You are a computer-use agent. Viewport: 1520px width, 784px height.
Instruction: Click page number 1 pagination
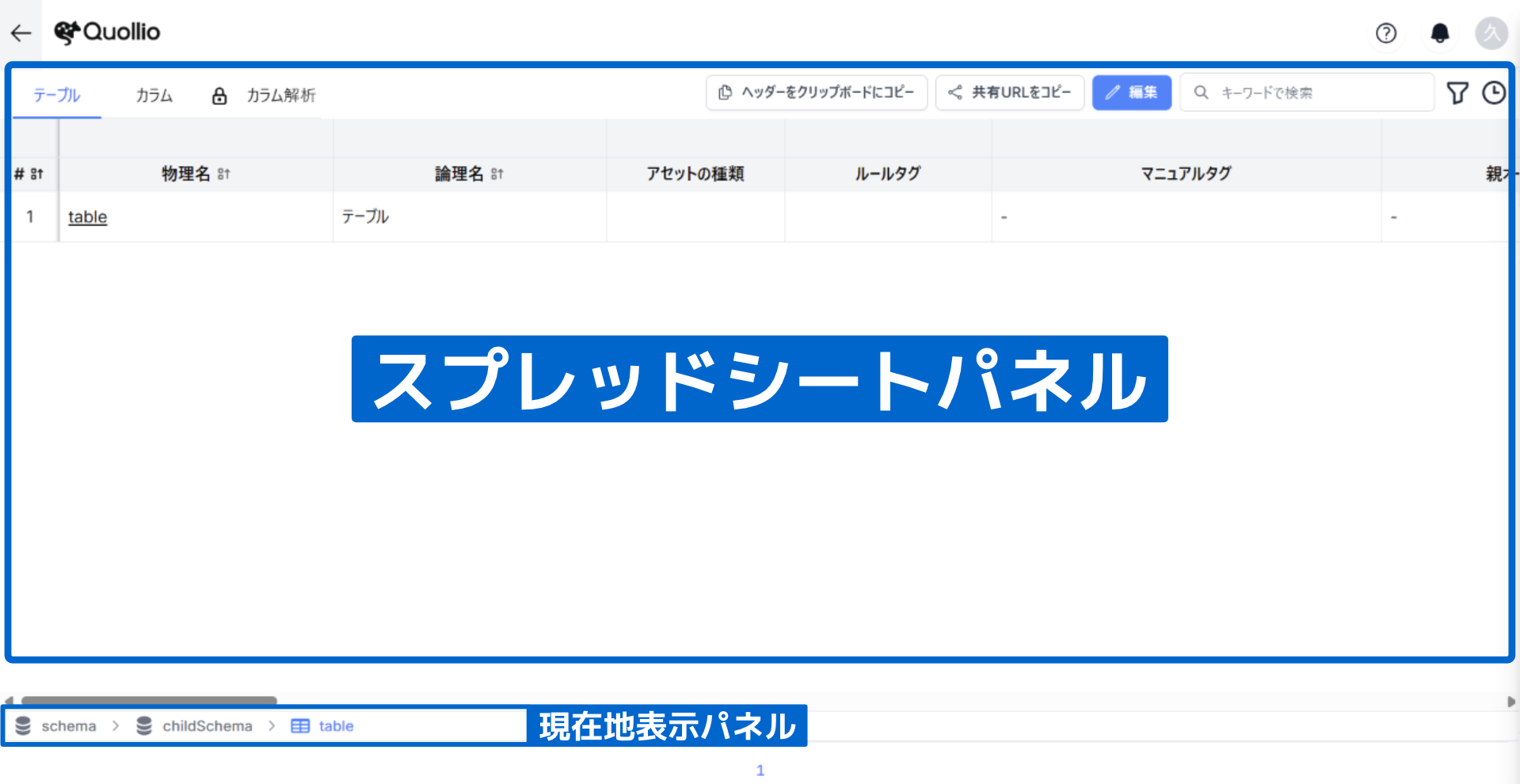(x=760, y=771)
